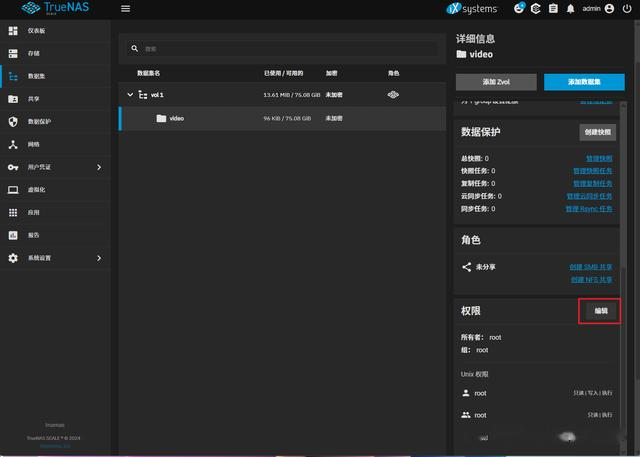Viewport: 640px width, 457px height.
Task: Click the 存储 storage icon in sidebar
Action: tap(13, 53)
